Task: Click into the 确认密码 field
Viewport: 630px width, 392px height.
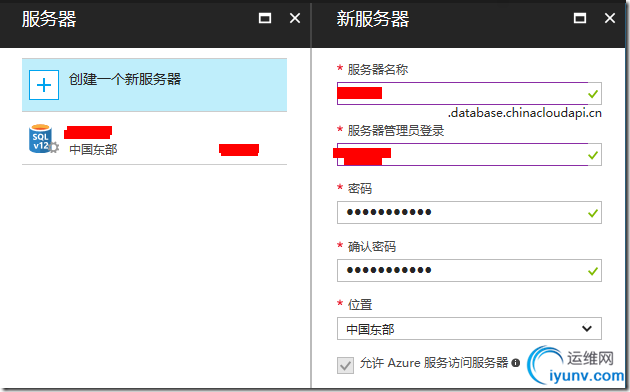Action: 469,270
